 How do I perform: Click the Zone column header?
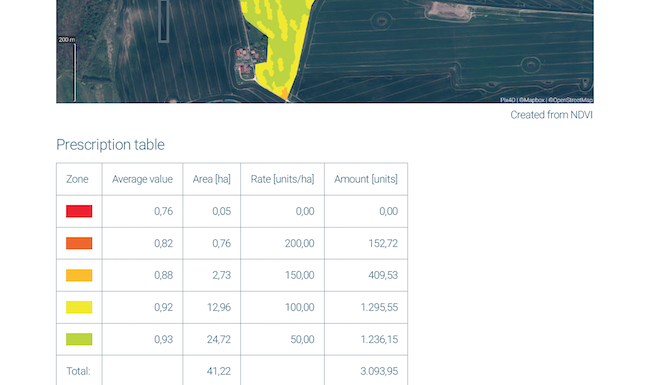click(x=77, y=179)
